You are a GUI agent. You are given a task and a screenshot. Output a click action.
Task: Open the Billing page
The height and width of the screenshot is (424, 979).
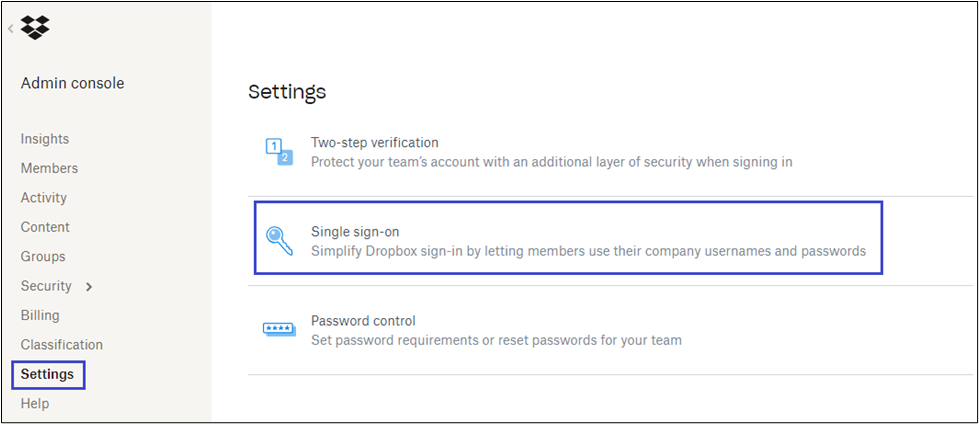tap(40, 315)
